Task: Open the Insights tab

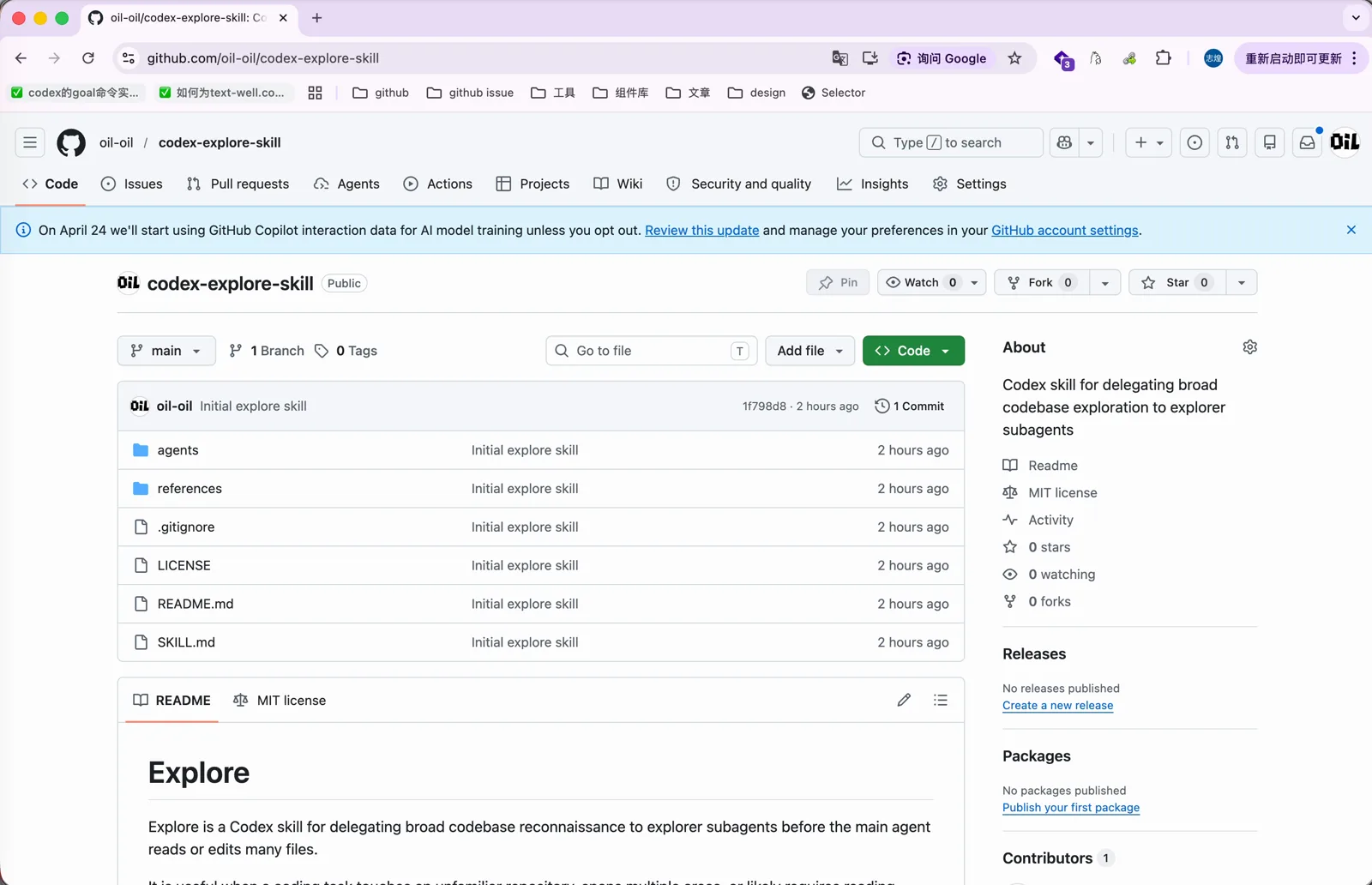Action: point(873,184)
